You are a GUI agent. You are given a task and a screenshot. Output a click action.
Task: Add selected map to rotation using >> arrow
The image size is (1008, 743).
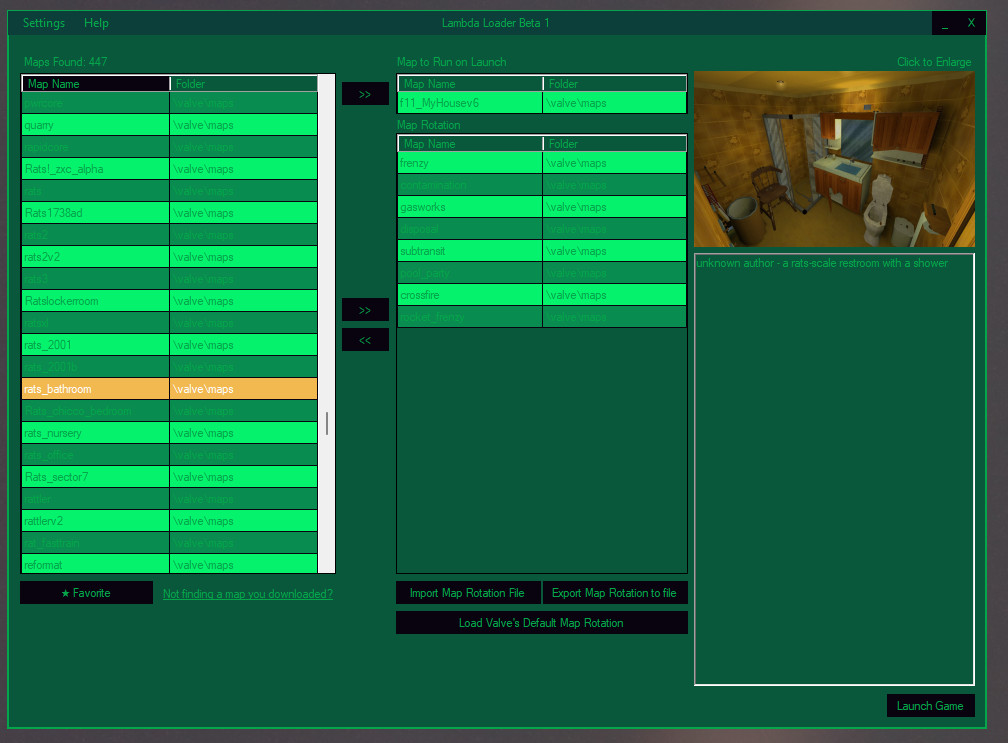tap(365, 309)
